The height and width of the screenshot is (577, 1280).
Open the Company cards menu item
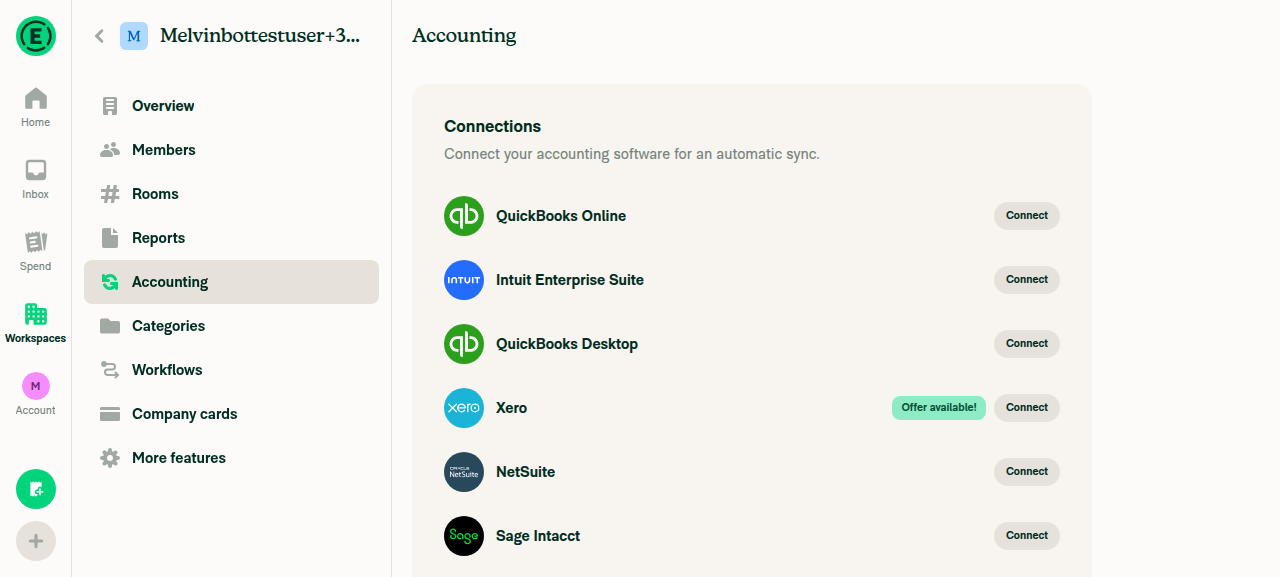click(x=231, y=414)
